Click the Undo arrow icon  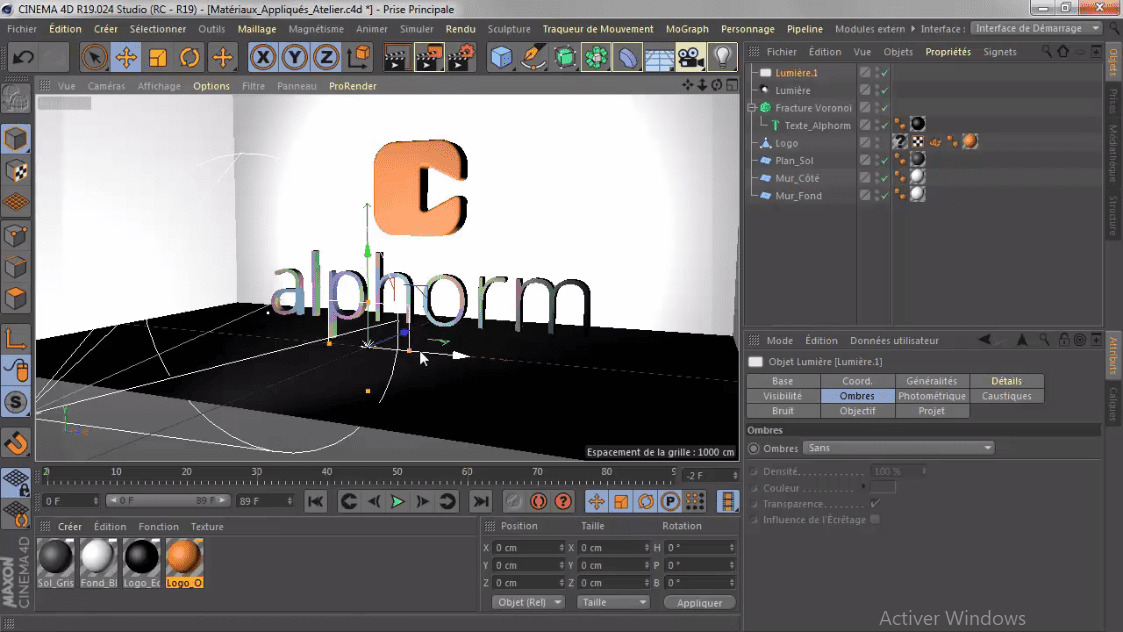tap(23, 57)
